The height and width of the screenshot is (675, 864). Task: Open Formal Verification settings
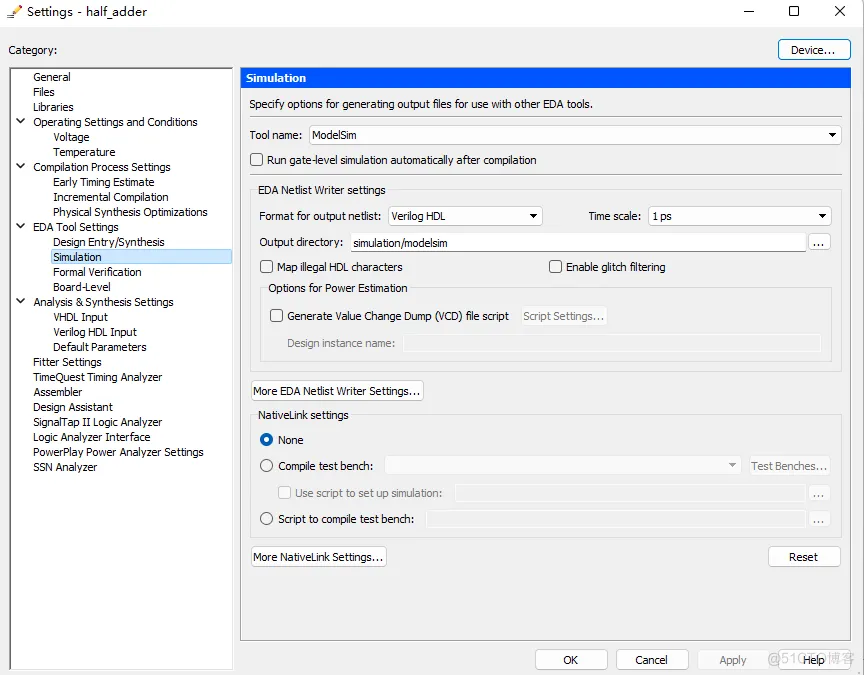coord(97,272)
